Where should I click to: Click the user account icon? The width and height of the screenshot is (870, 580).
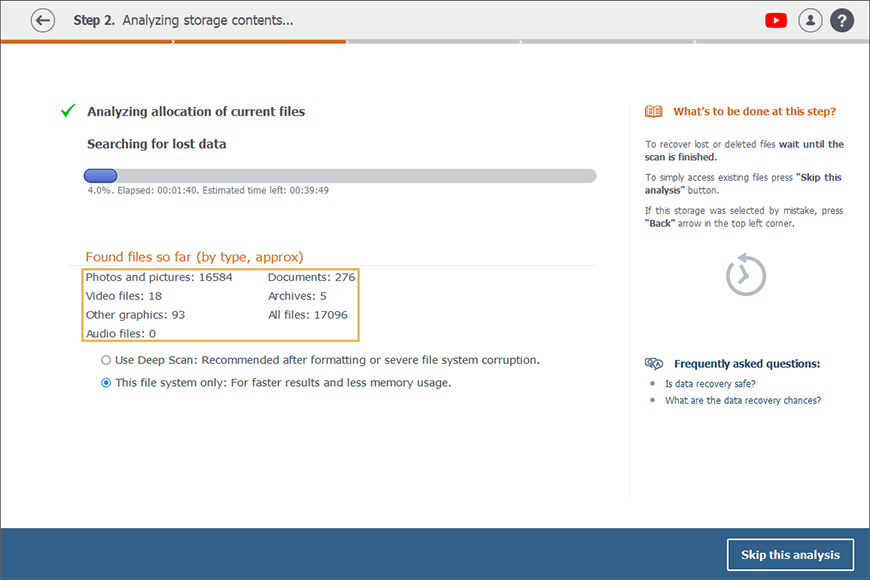(x=809, y=20)
